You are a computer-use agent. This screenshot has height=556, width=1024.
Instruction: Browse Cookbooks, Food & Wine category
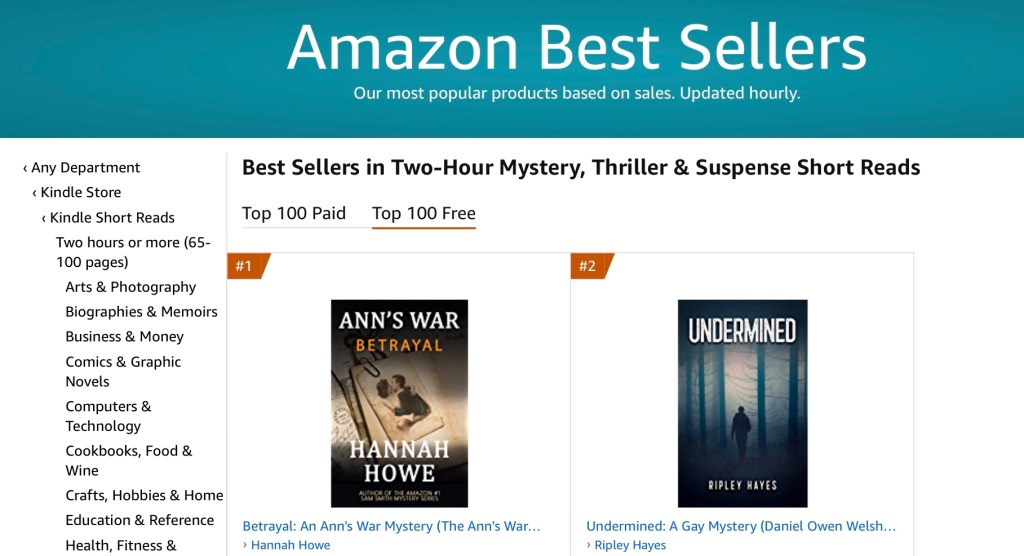click(x=128, y=461)
